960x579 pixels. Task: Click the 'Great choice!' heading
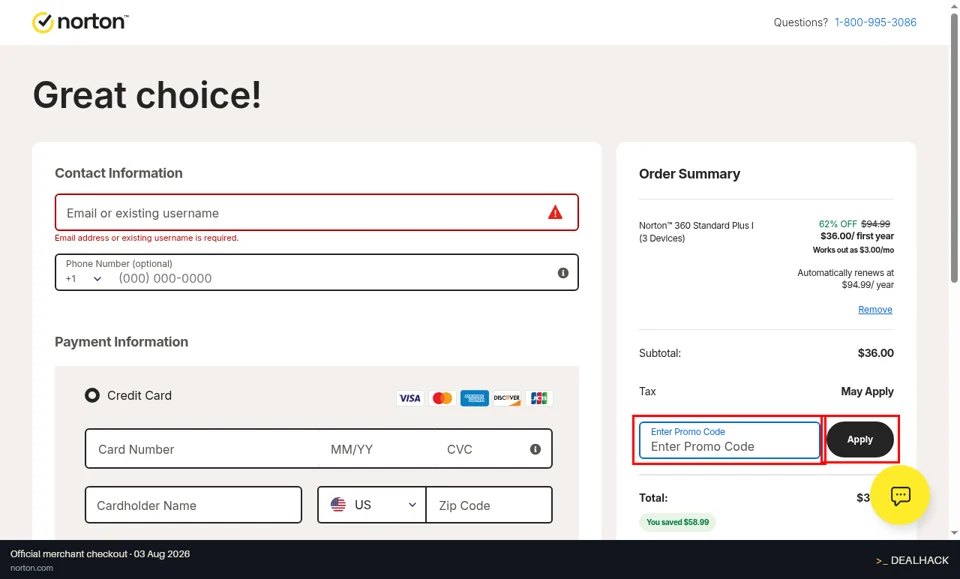click(x=147, y=95)
